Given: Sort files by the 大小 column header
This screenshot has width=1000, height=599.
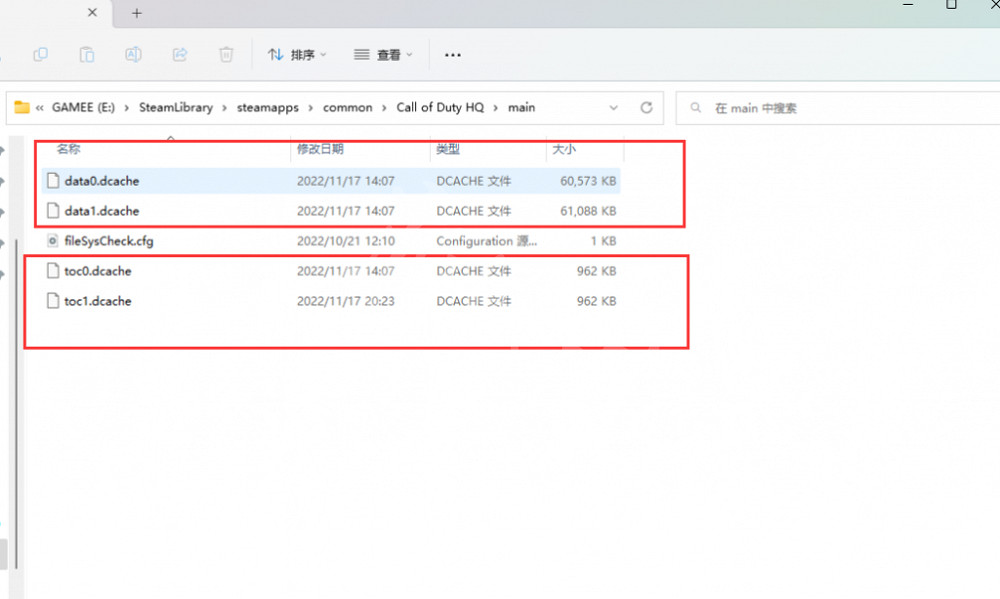Looking at the screenshot, I should (x=562, y=148).
